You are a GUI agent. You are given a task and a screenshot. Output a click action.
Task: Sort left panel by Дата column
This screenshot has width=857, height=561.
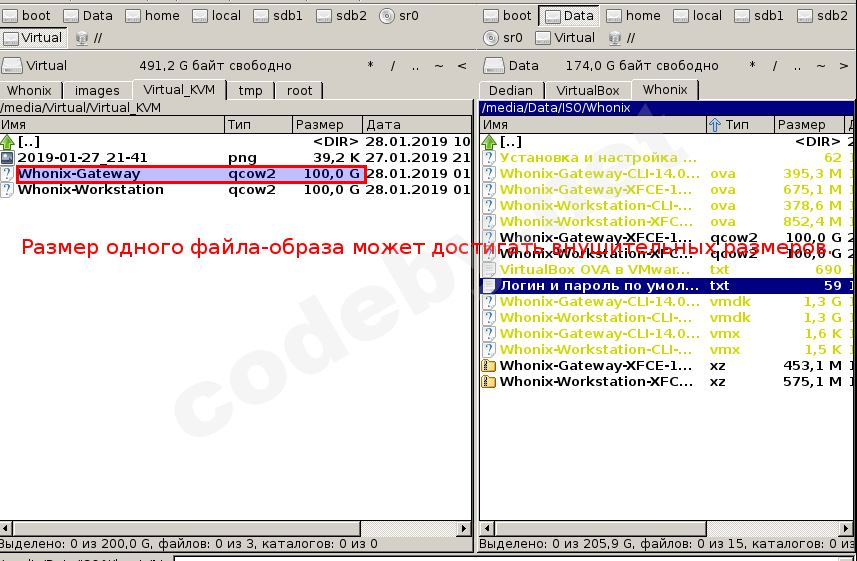tap(417, 125)
